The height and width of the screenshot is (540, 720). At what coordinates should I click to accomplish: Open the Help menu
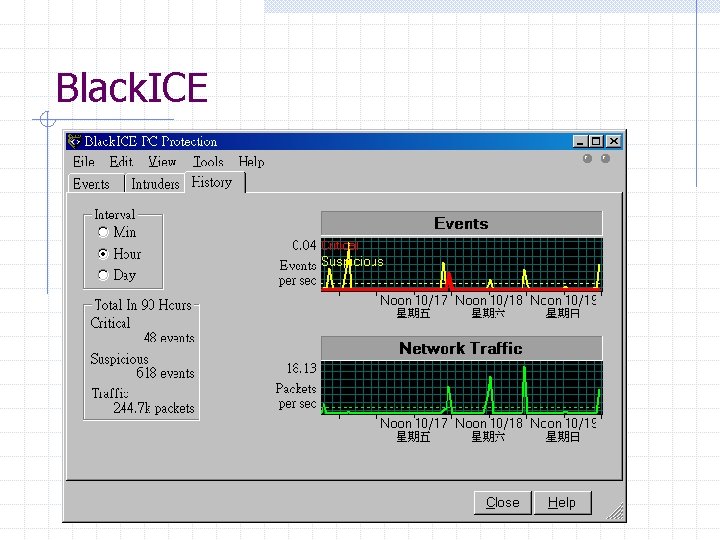click(251, 162)
